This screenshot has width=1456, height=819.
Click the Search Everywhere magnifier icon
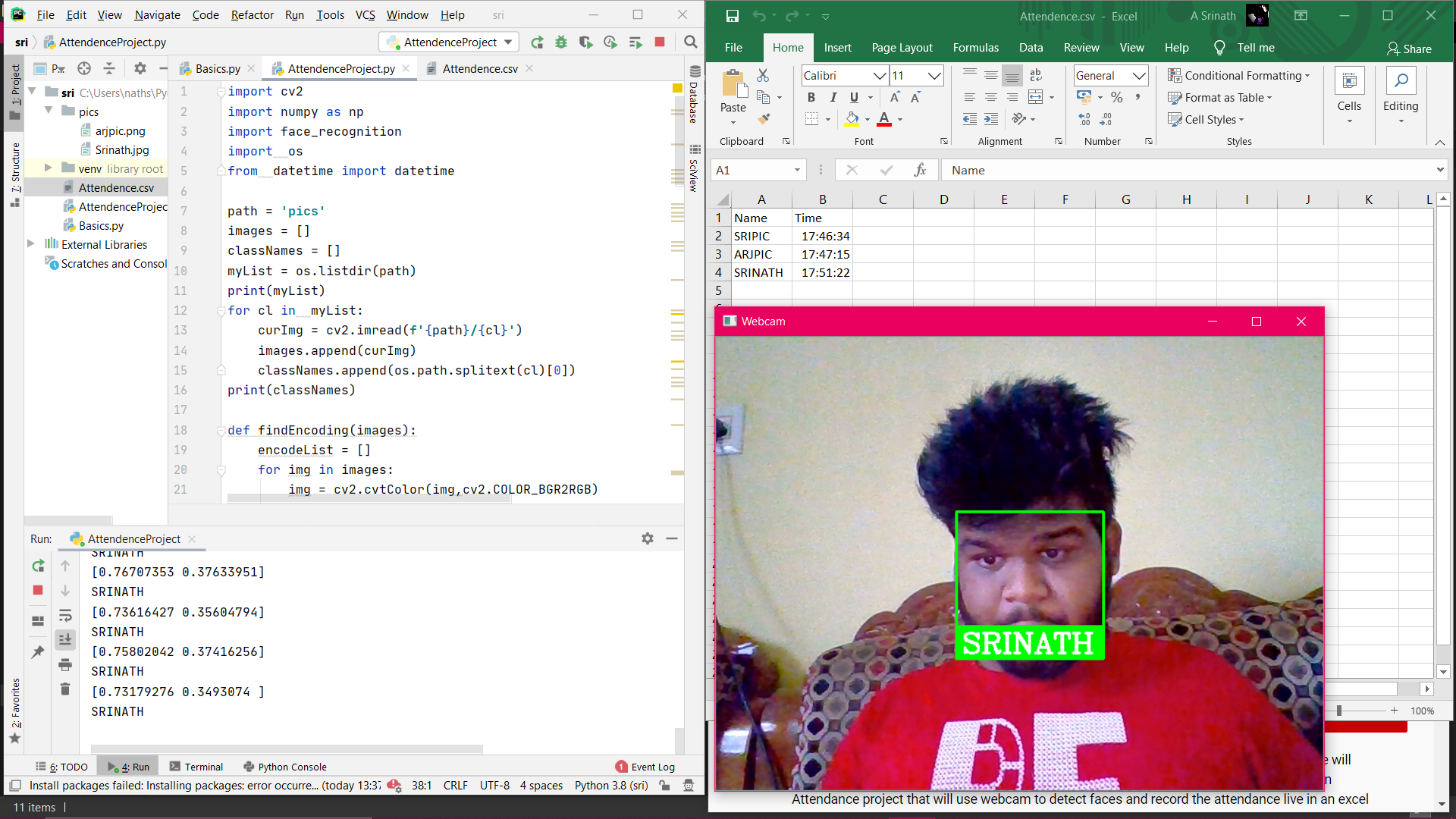click(x=690, y=42)
